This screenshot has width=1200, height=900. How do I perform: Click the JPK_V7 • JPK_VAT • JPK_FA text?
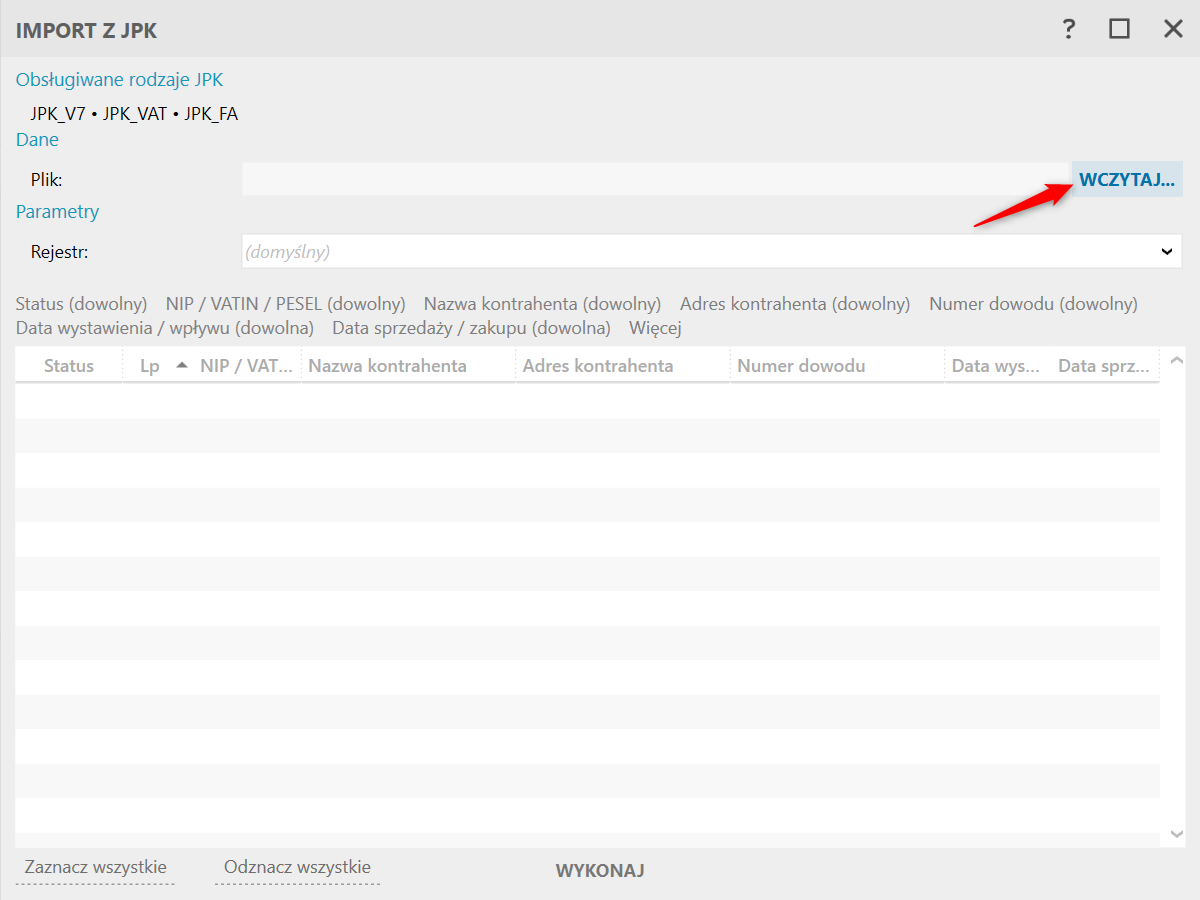tap(134, 113)
